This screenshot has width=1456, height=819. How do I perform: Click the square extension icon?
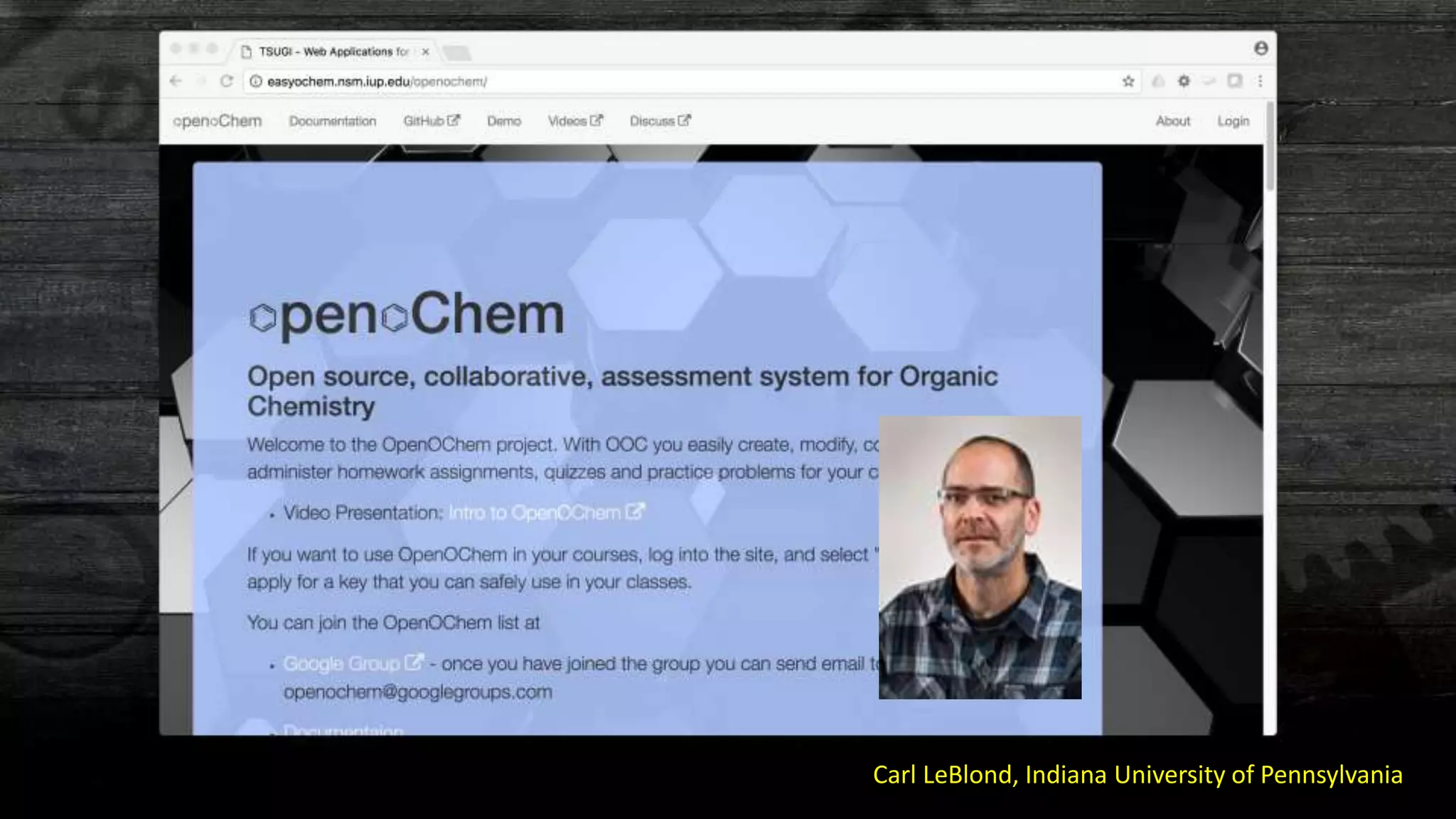[1235, 81]
